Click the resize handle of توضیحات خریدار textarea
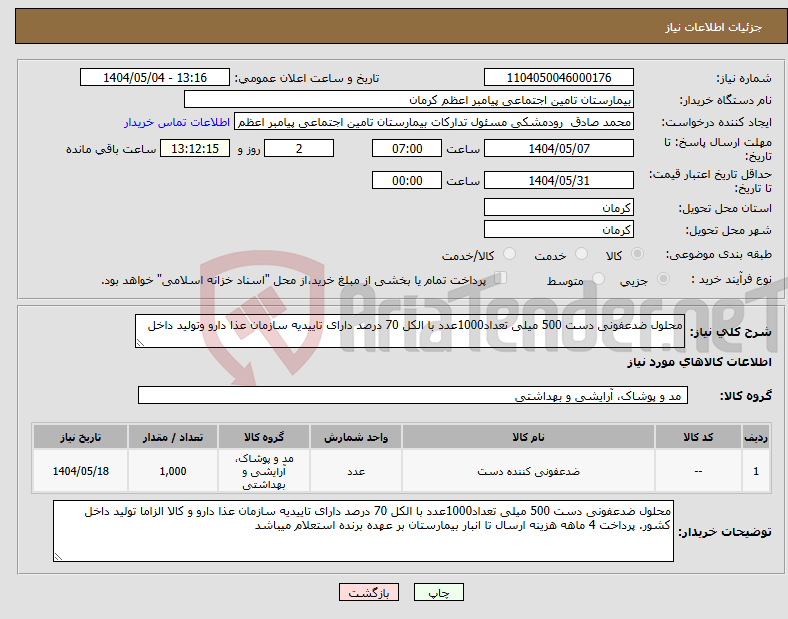 coord(58,557)
